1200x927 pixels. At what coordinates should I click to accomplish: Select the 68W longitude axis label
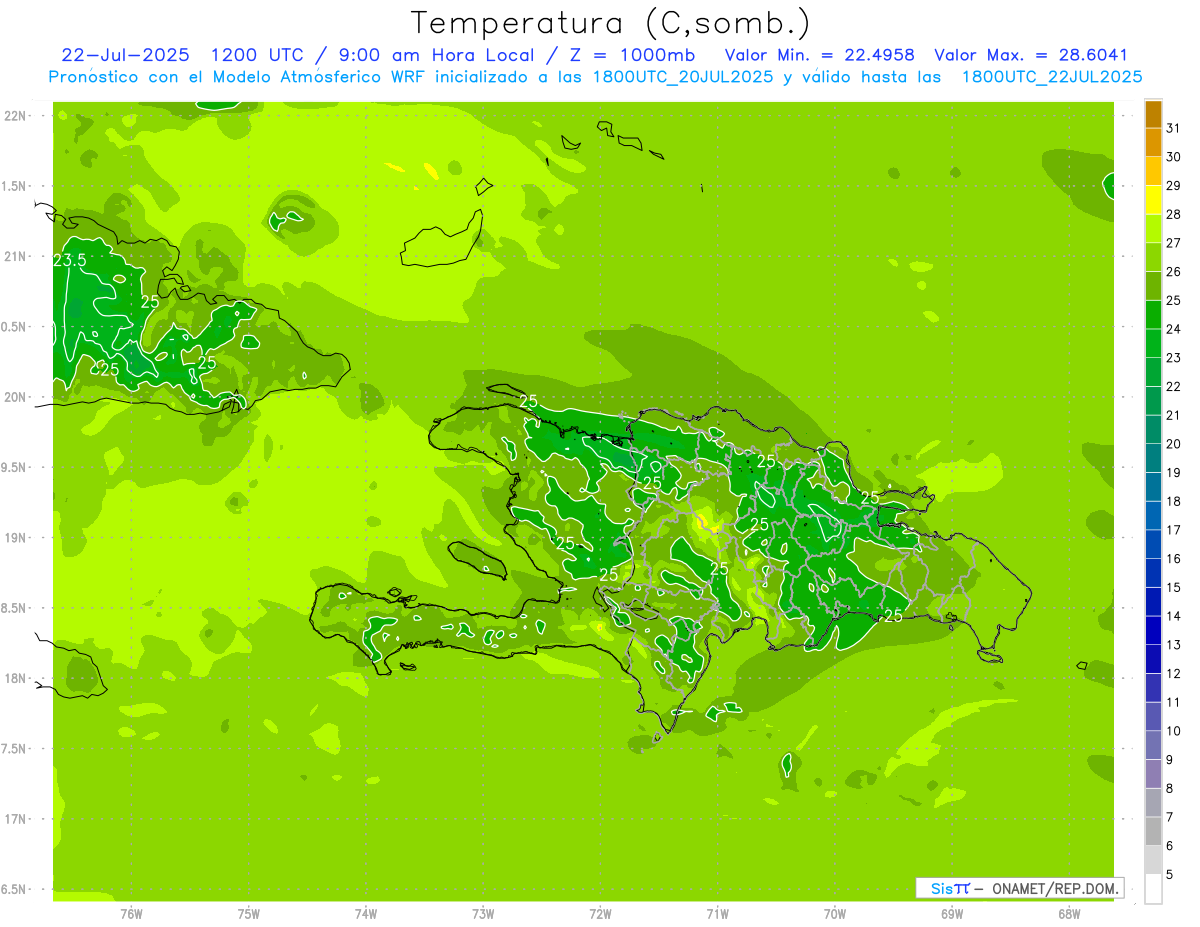pyautogui.click(x=1069, y=913)
